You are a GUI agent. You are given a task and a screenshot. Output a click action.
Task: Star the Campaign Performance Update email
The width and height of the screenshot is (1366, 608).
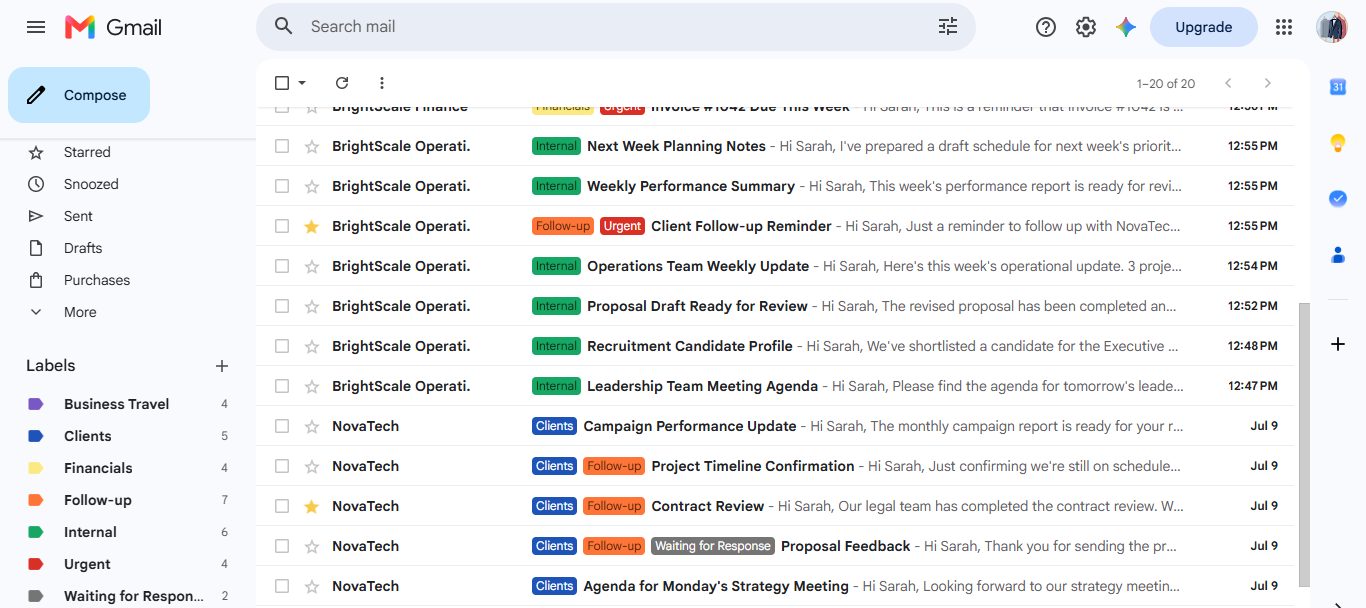[311, 426]
